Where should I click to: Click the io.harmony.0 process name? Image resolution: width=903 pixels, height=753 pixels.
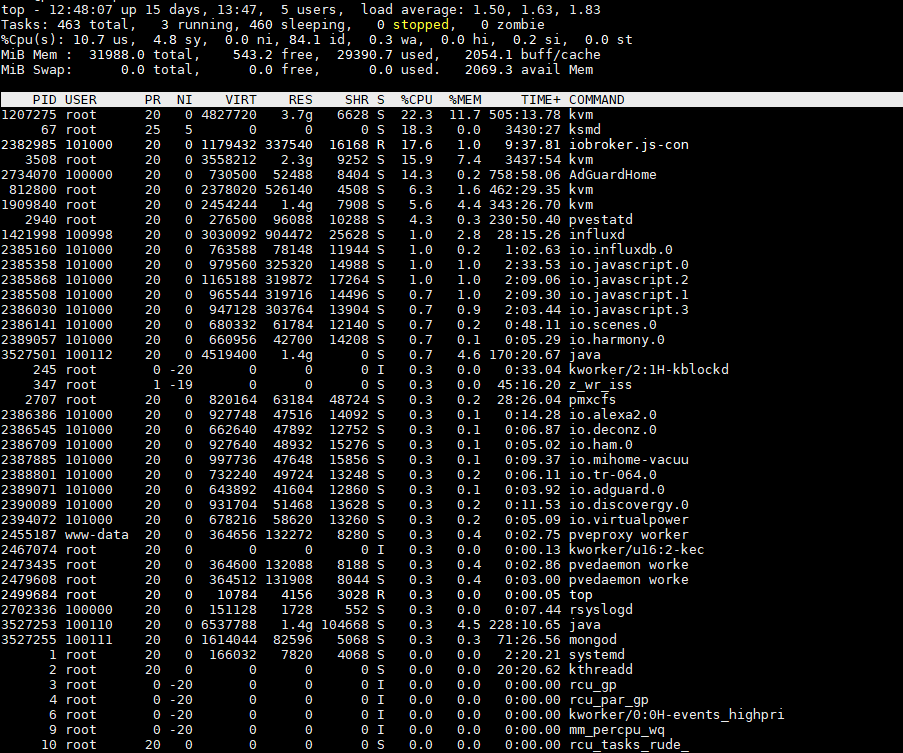point(616,339)
